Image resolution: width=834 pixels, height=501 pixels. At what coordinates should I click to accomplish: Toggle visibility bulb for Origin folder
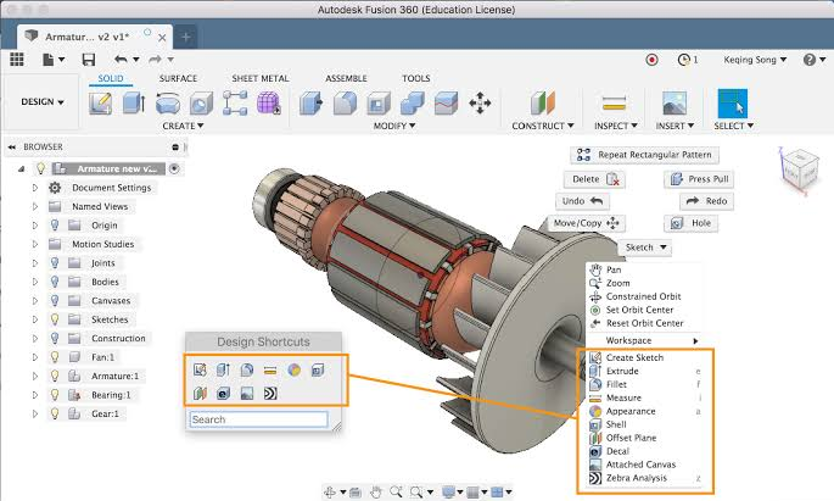click(x=54, y=225)
